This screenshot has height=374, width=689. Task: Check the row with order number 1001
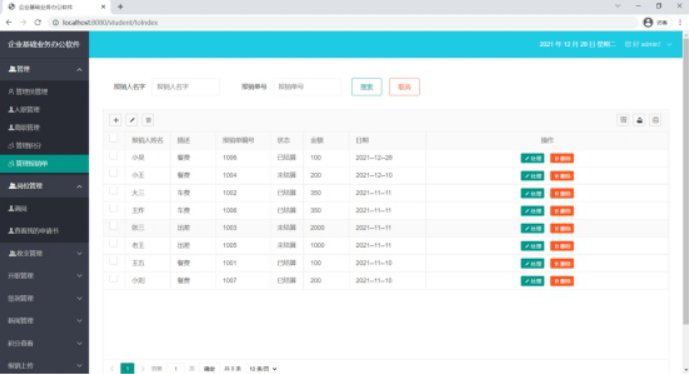click(x=113, y=261)
